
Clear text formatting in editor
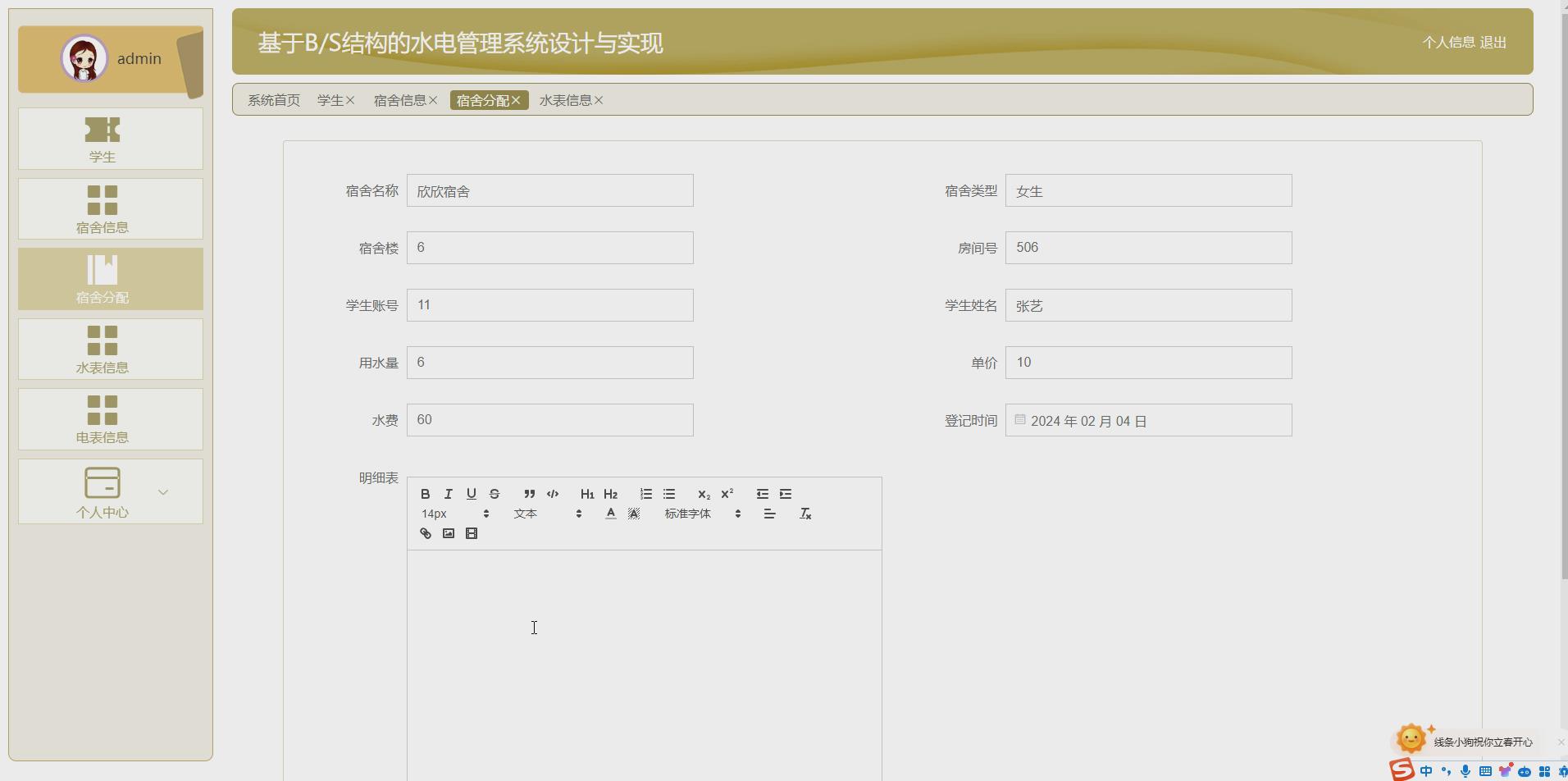(x=805, y=514)
